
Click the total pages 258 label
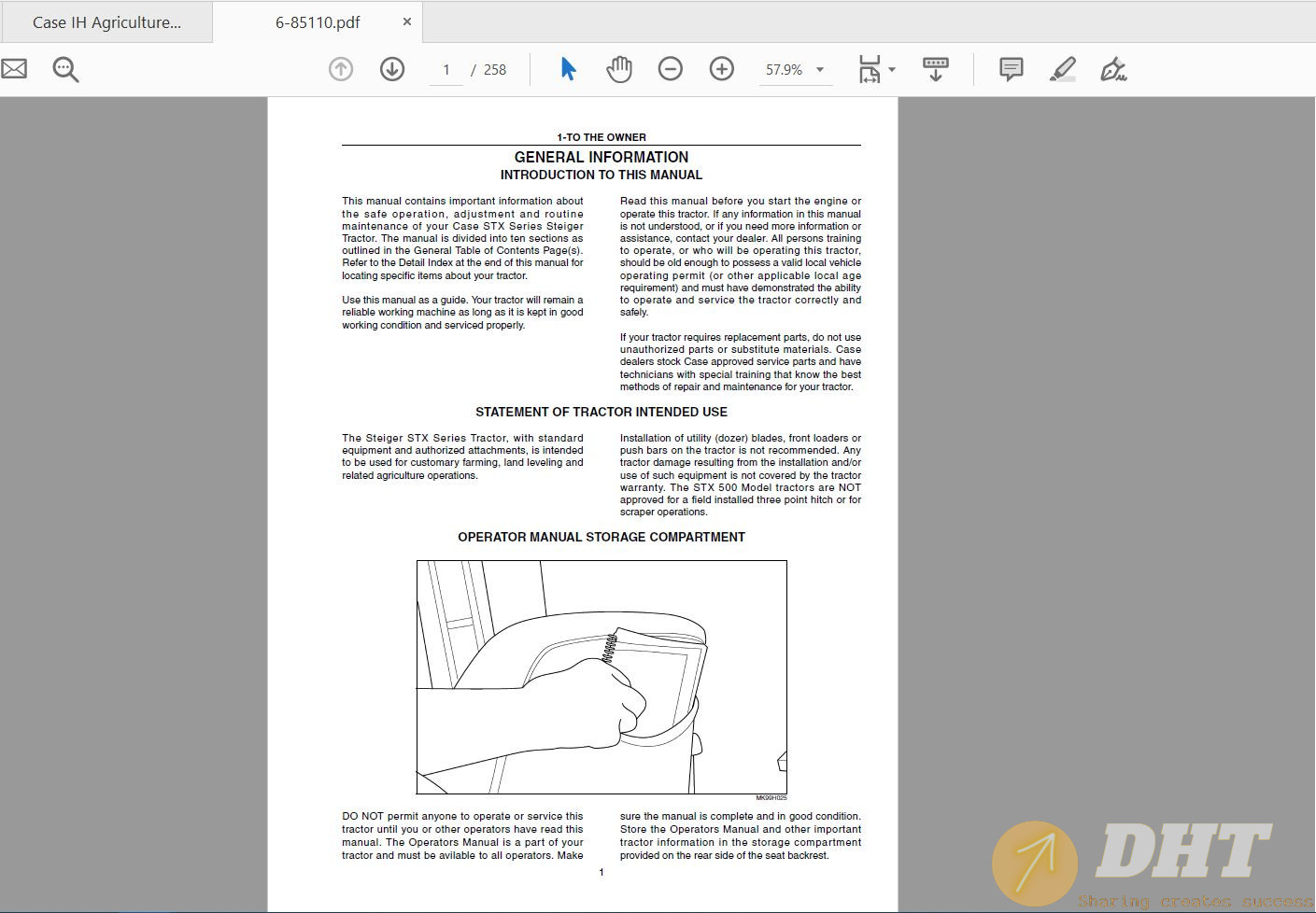pyautogui.click(x=495, y=70)
